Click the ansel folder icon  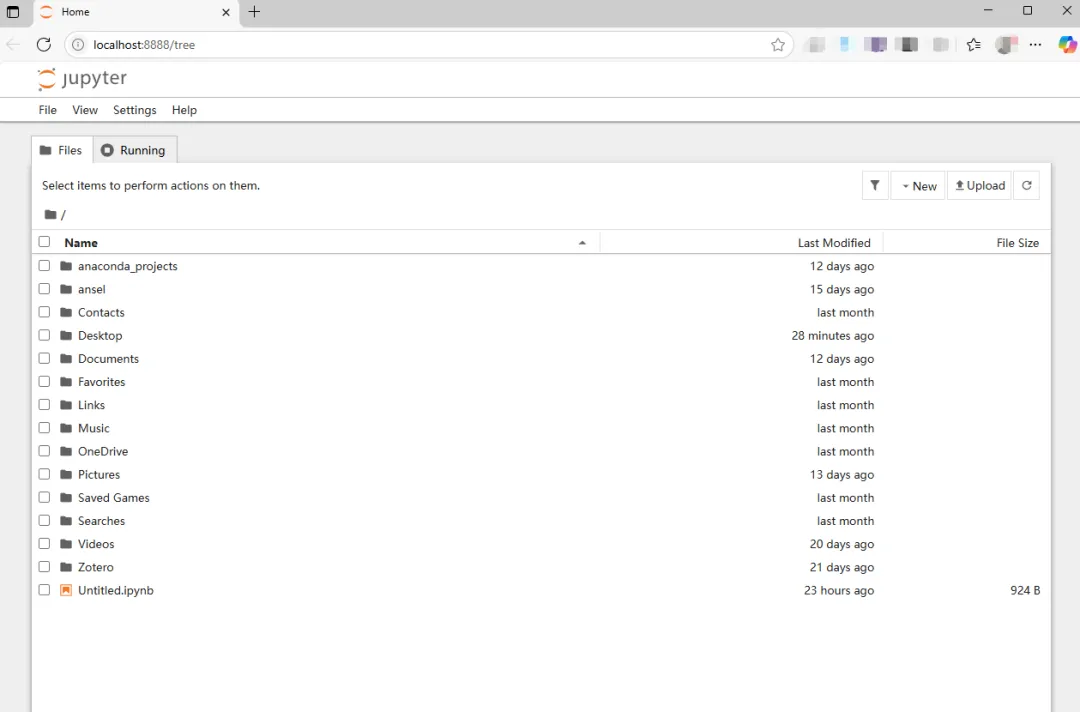pyautogui.click(x=66, y=289)
